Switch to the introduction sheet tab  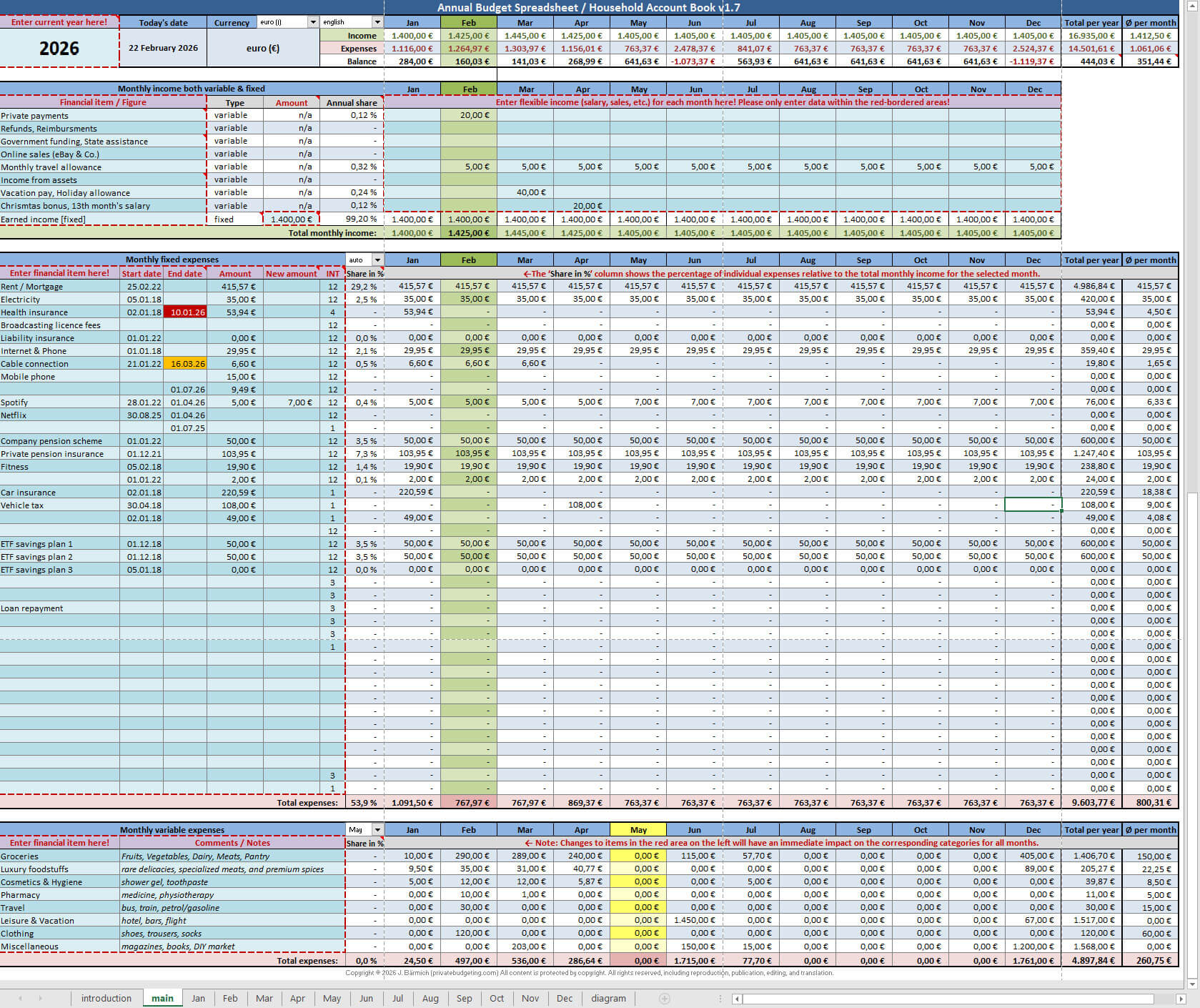[106, 998]
